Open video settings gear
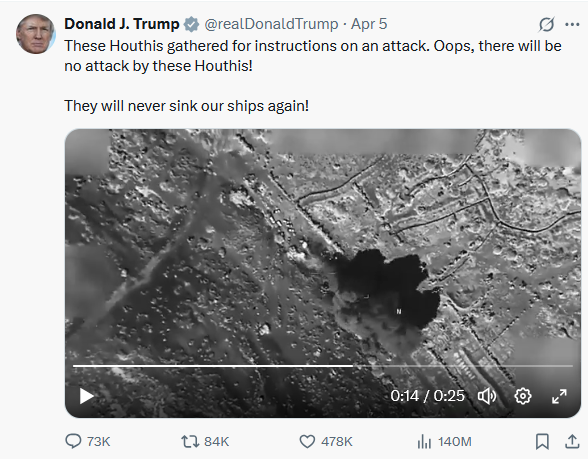The image size is (588, 459). (523, 396)
